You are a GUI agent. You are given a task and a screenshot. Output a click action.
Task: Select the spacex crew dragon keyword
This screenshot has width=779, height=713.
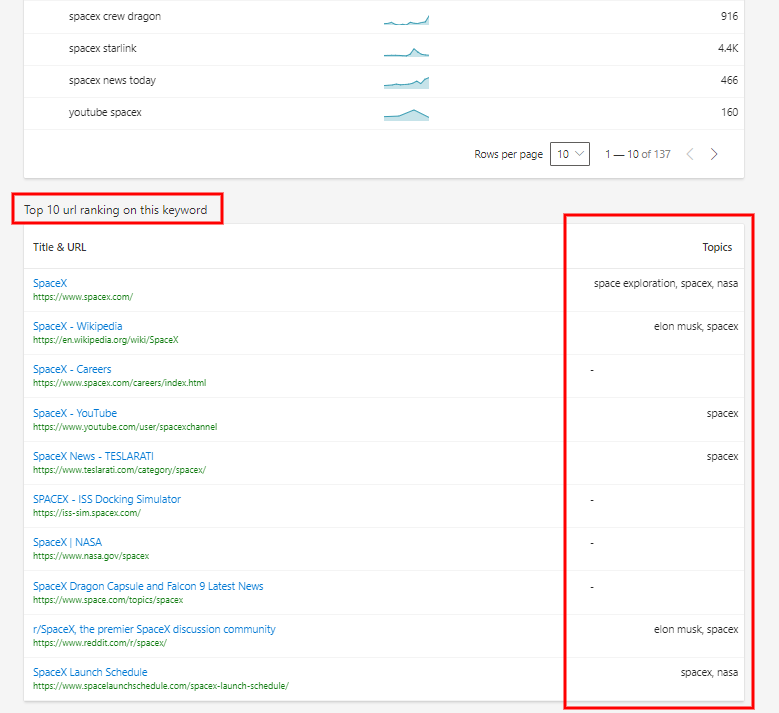115,16
